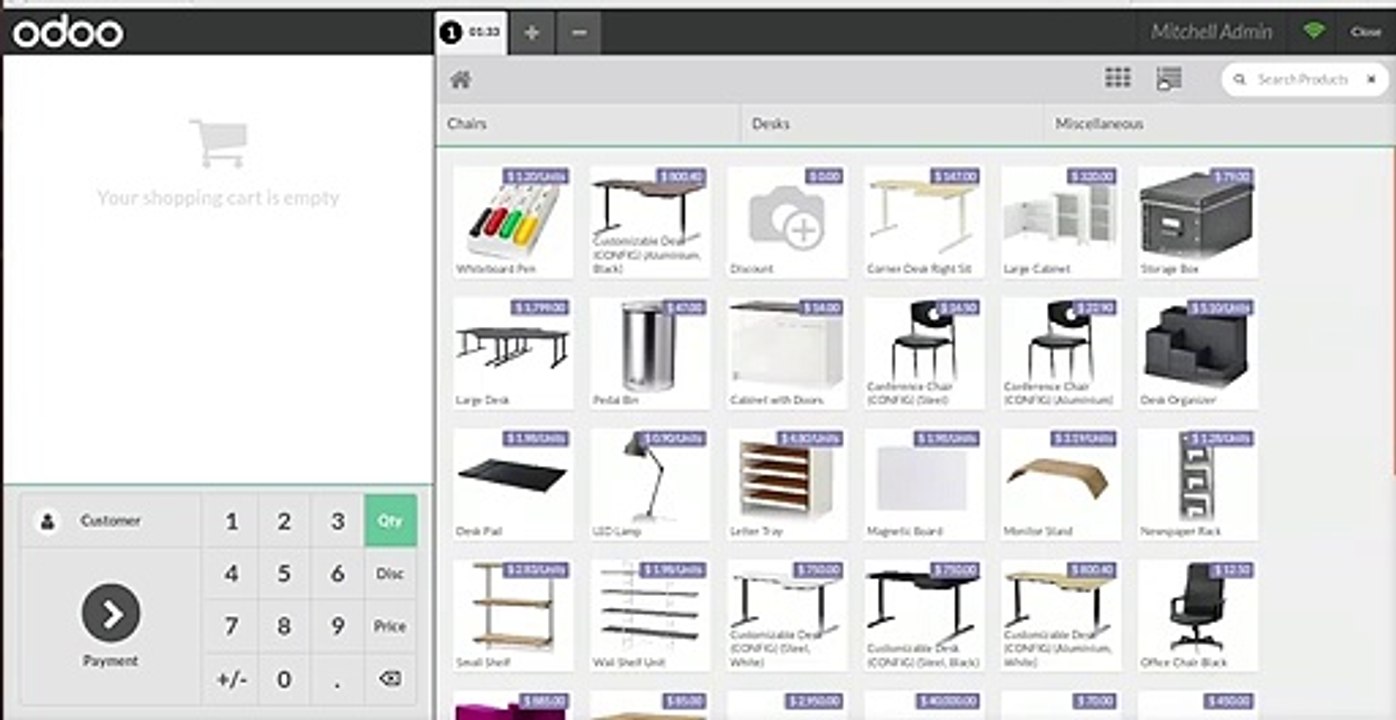Add Corner Desk Right Sit product

pyautogui.click(x=924, y=222)
